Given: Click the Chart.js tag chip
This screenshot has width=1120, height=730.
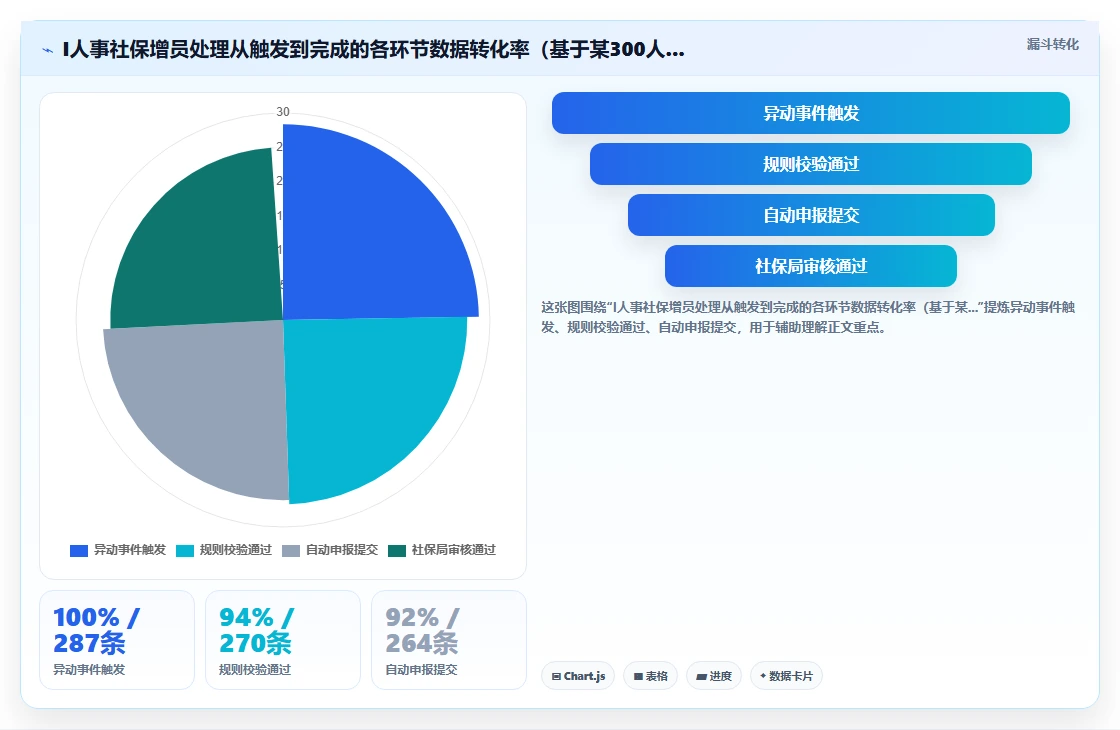Looking at the screenshot, I should pyautogui.click(x=578, y=676).
